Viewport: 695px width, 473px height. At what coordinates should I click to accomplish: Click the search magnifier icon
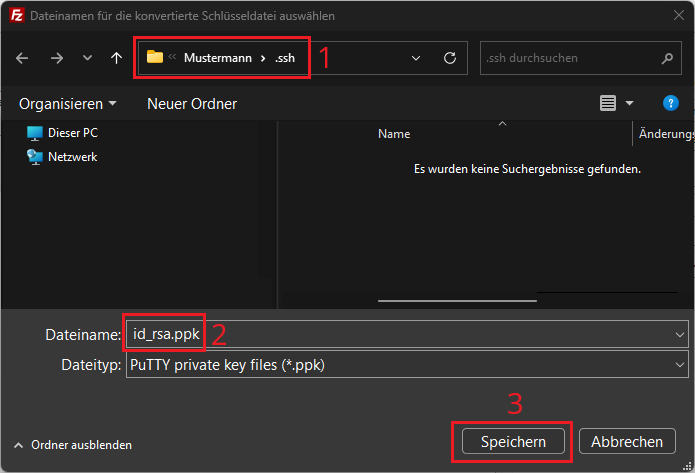[x=661, y=58]
